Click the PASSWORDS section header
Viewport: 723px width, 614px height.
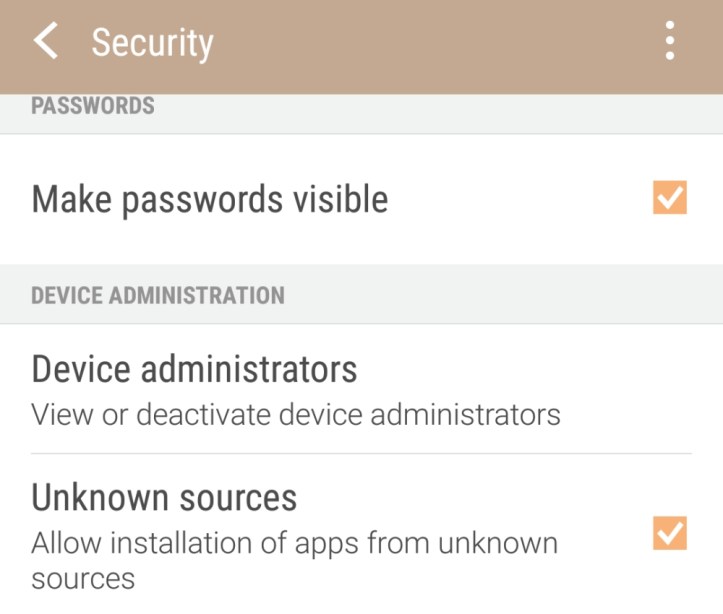click(93, 105)
